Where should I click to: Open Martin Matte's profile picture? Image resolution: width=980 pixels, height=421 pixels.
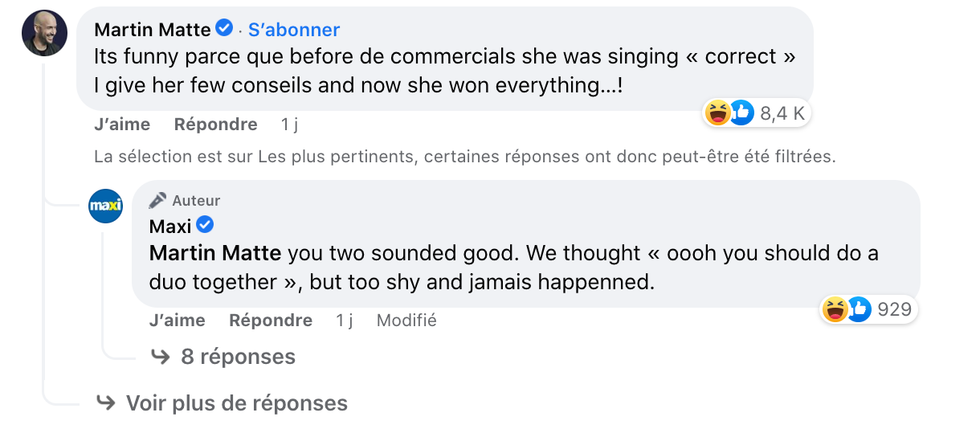[45, 33]
